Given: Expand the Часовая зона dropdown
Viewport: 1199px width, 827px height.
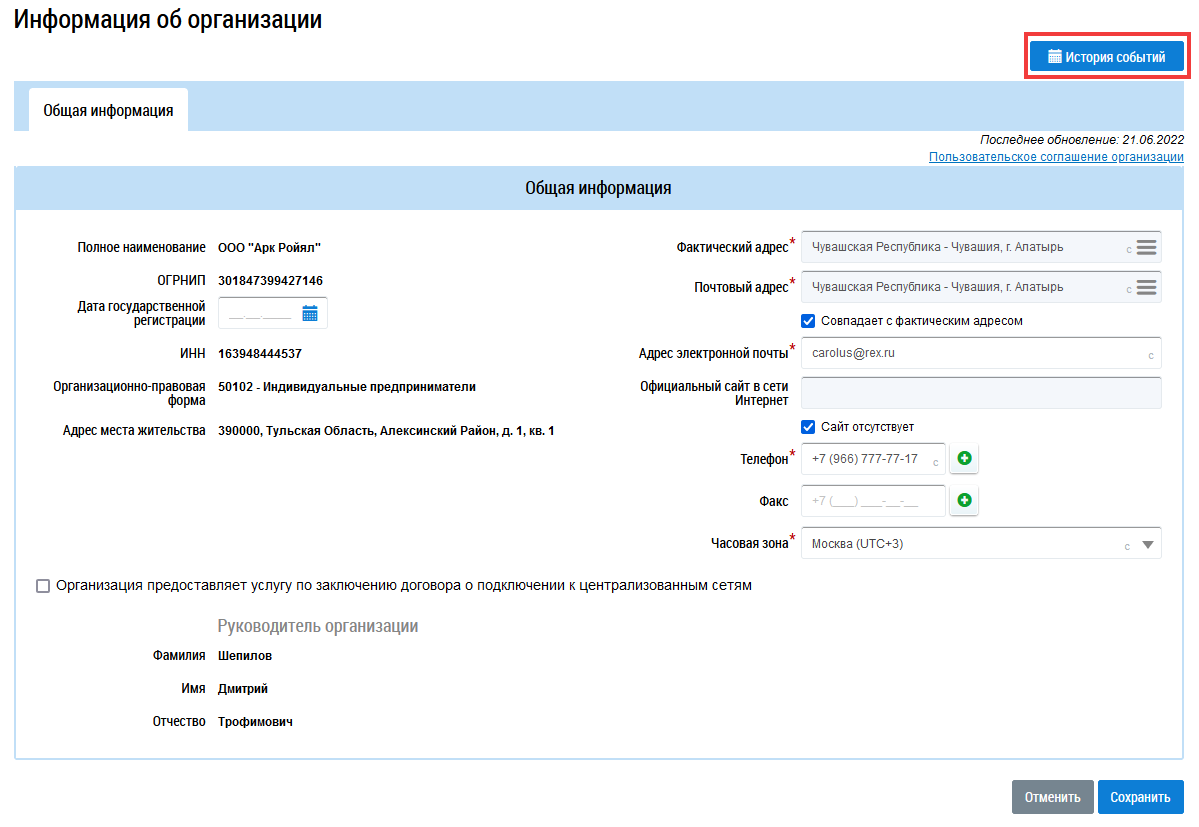Looking at the screenshot, I should [1147, 545].
